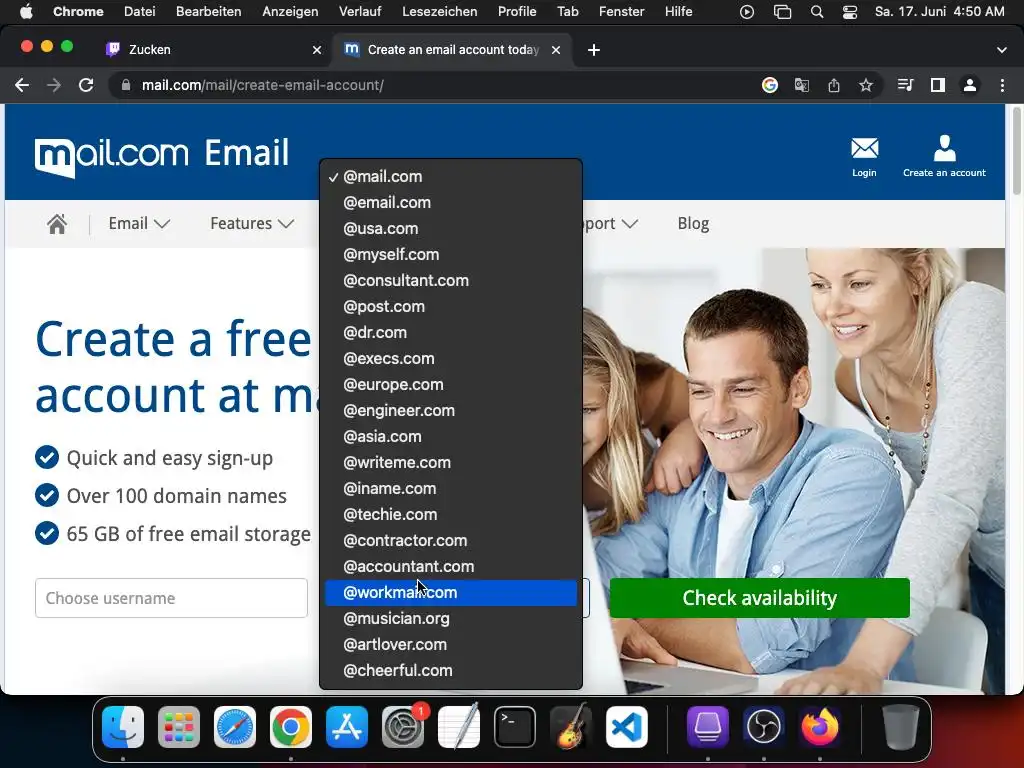
Task: Open the media control icon in toolbar
Action: click(x=905, y=85)
